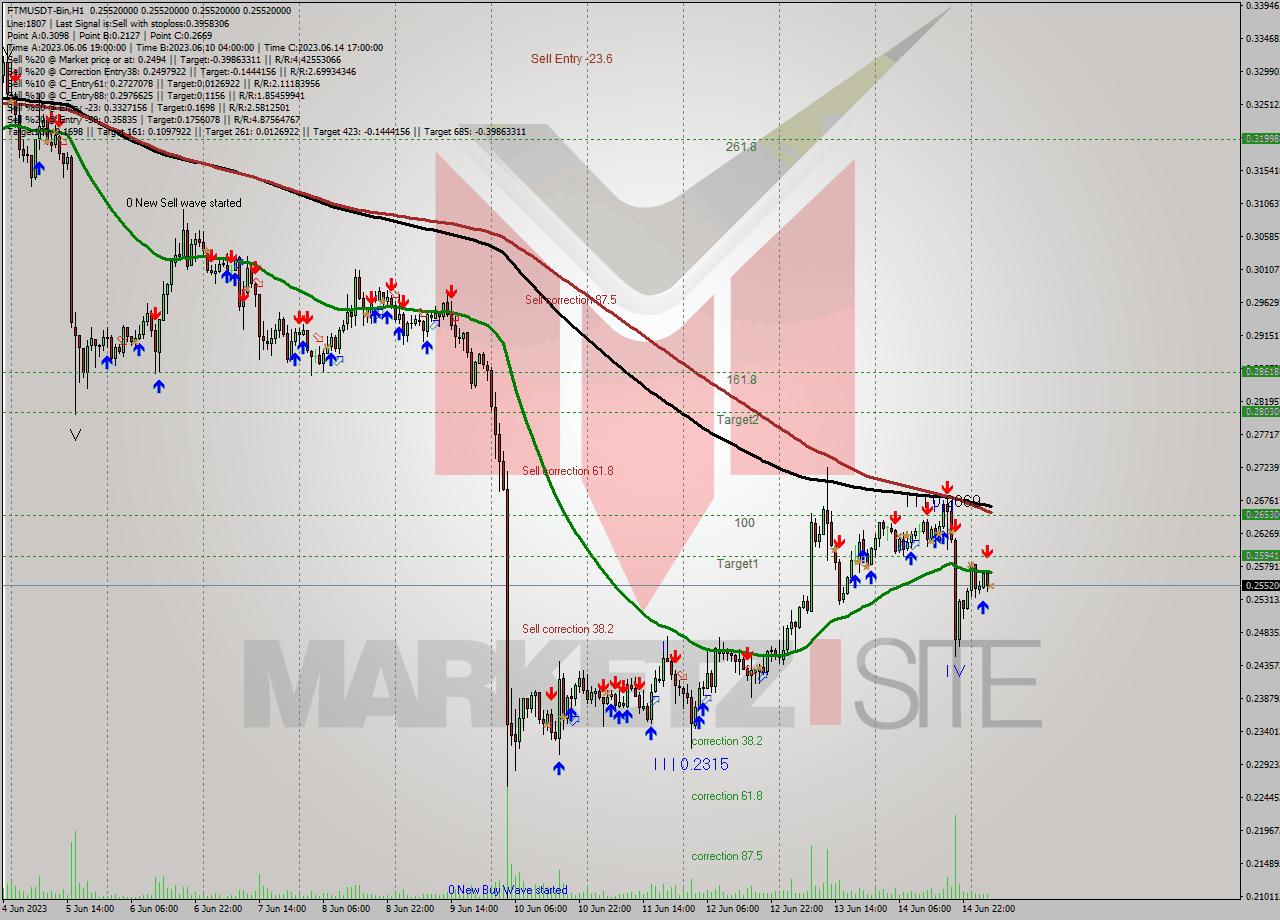Viewport: 1280px width, 920px height.
Task: Click the 0.29151 price axis label
Action: 1263,336
